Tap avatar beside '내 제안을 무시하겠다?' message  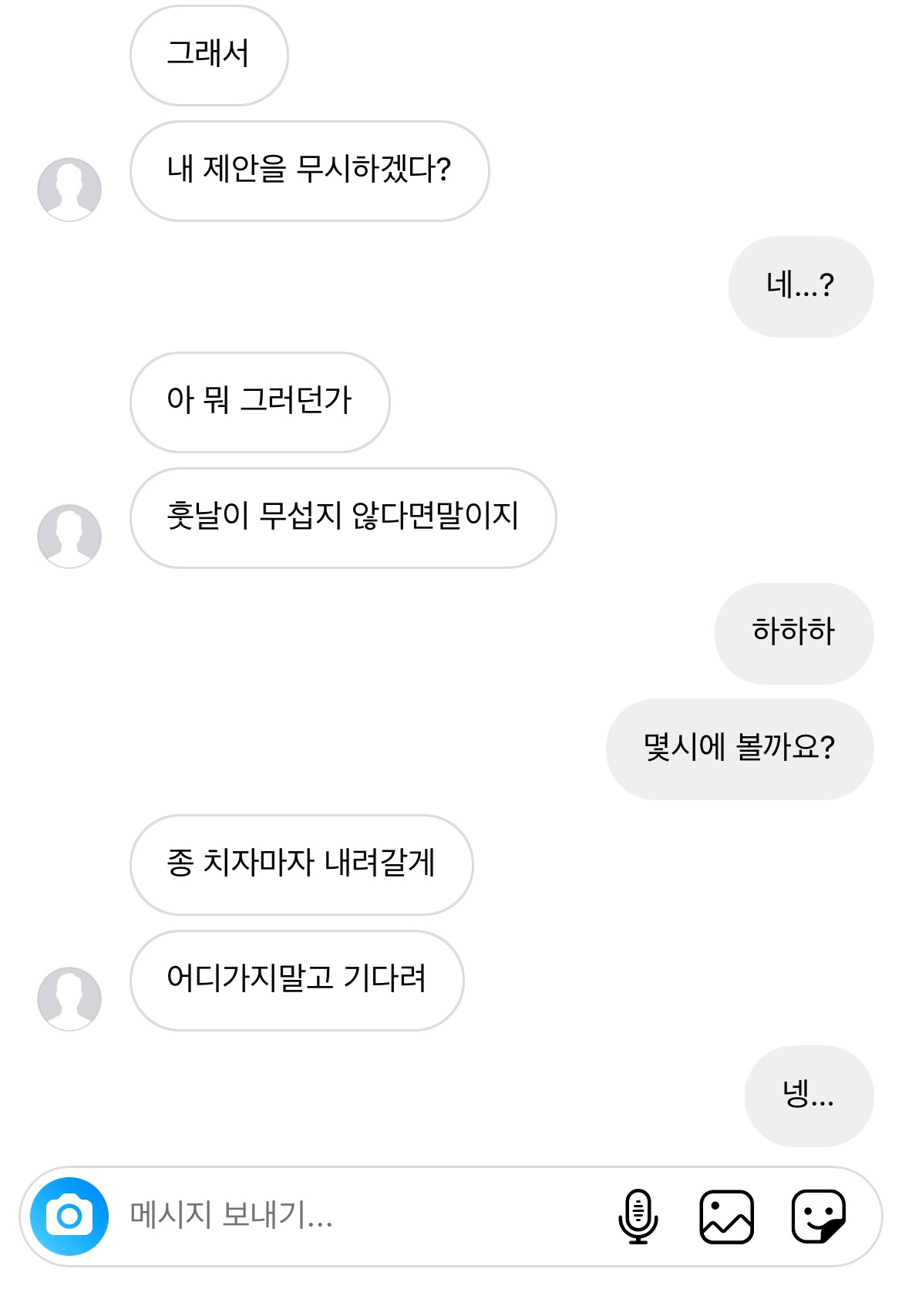coord(69,190)
